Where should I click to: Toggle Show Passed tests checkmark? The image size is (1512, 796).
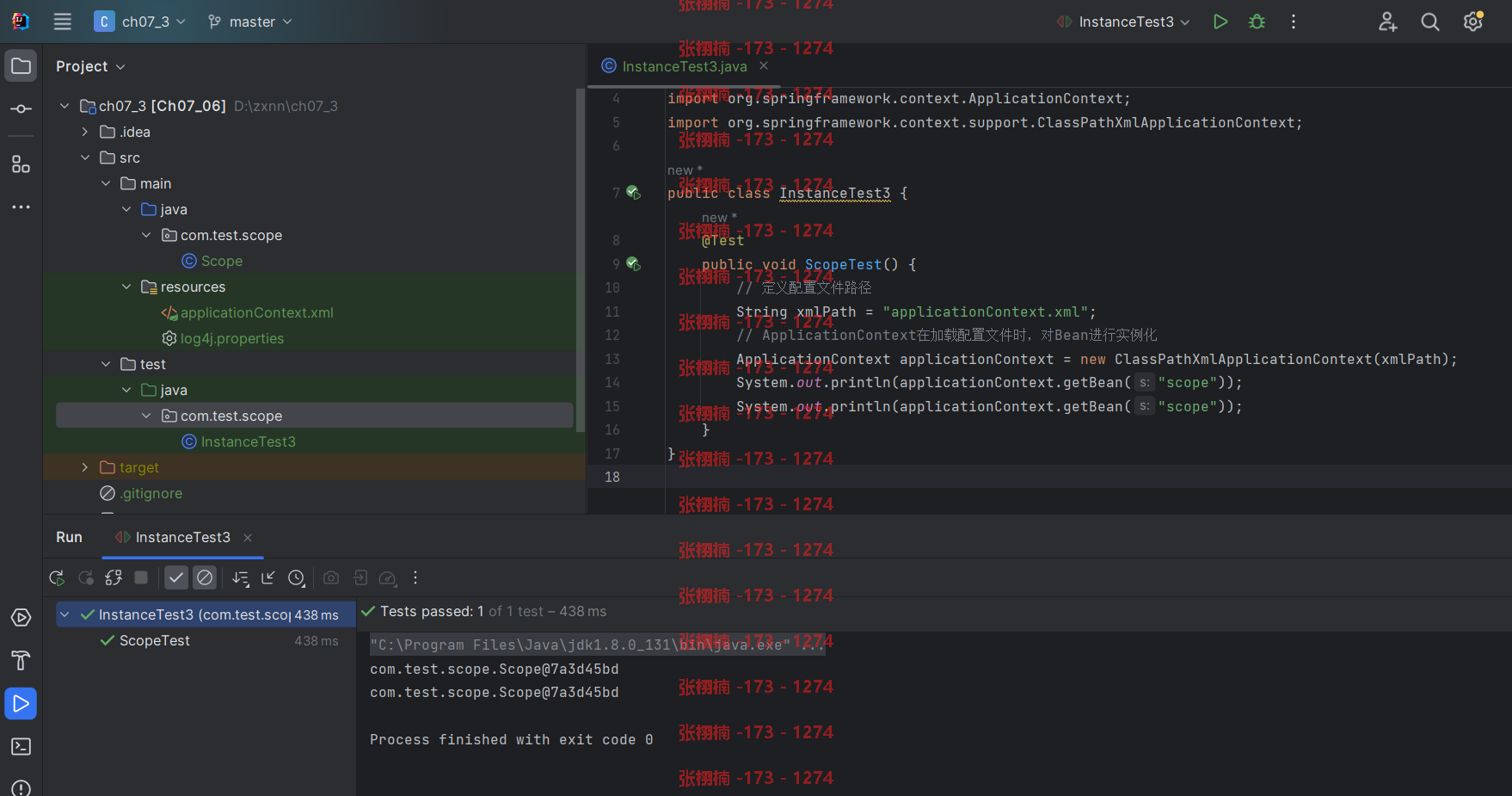pyautogui.click(x=176, y=577)
